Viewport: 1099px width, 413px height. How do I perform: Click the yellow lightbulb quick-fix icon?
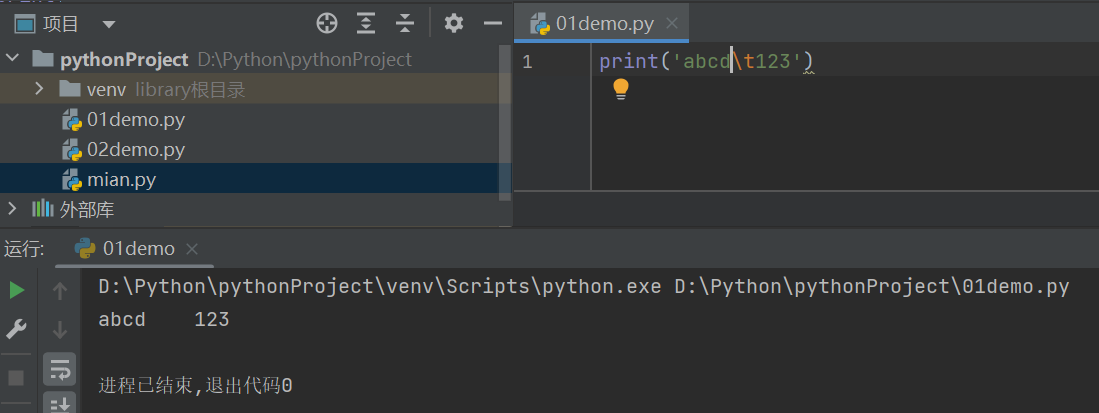coord(620,89)
